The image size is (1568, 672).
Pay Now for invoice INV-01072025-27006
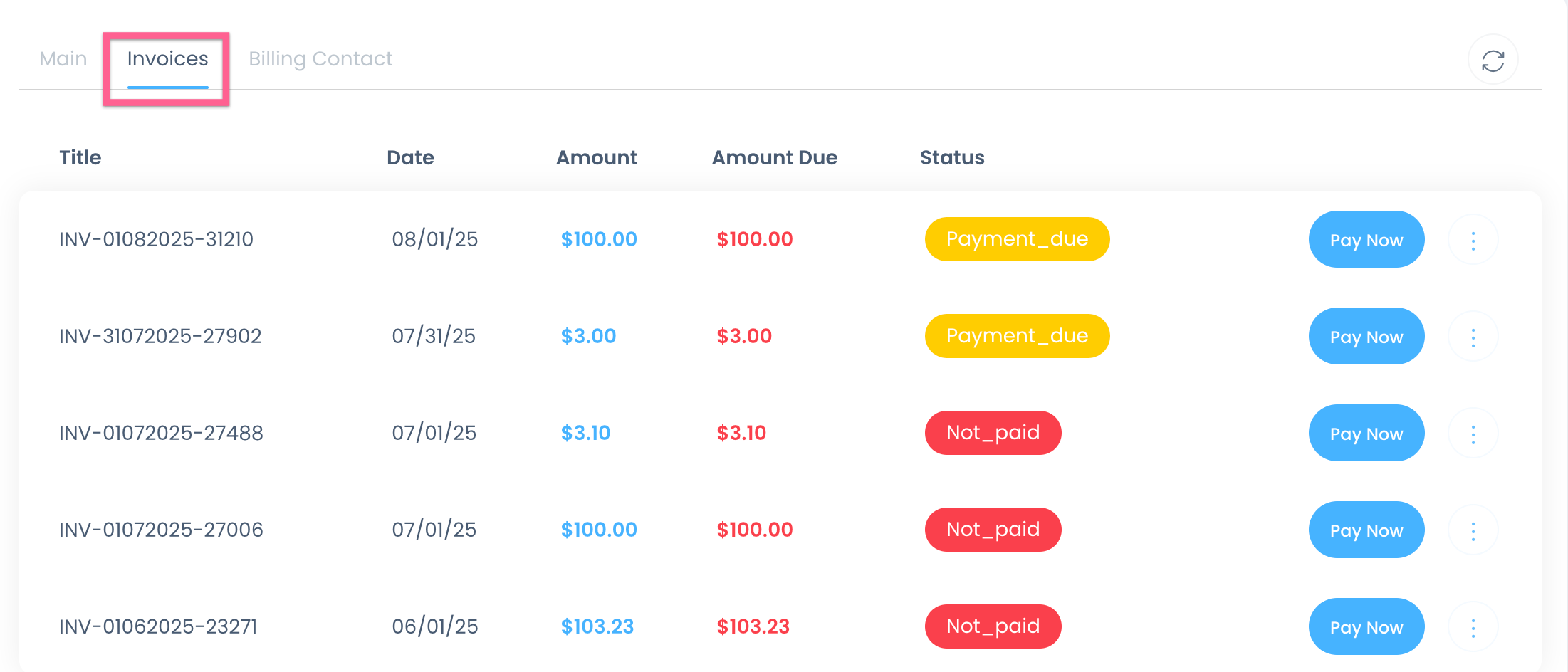point(1366,530)
